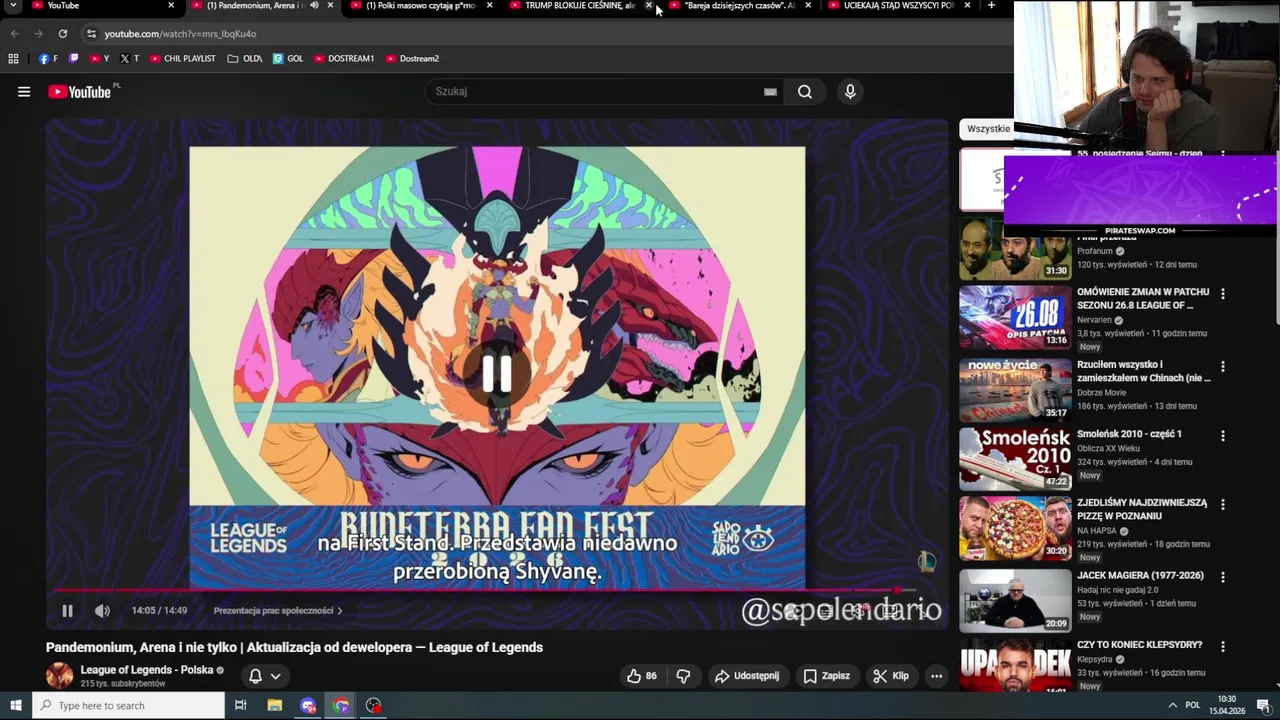Click the address bar URL
Viewport: 1280px width, 720px height.
click(180, 33)
